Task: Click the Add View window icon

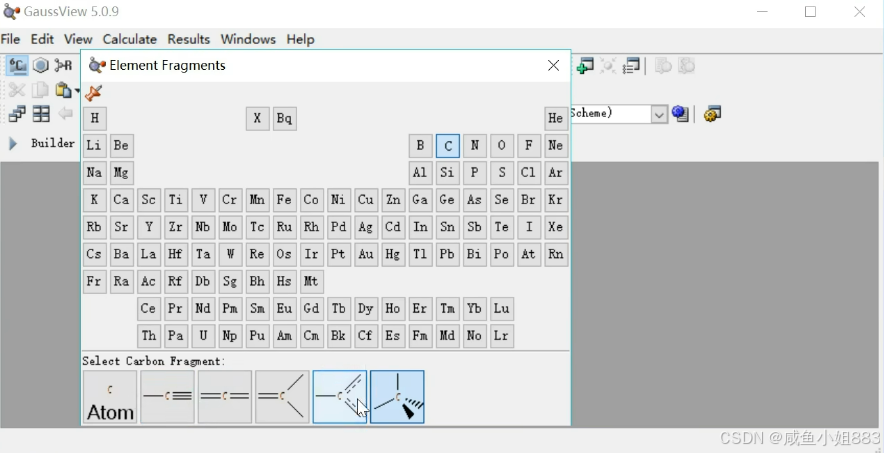Action: pyautogui.click(x=585, y=66)
